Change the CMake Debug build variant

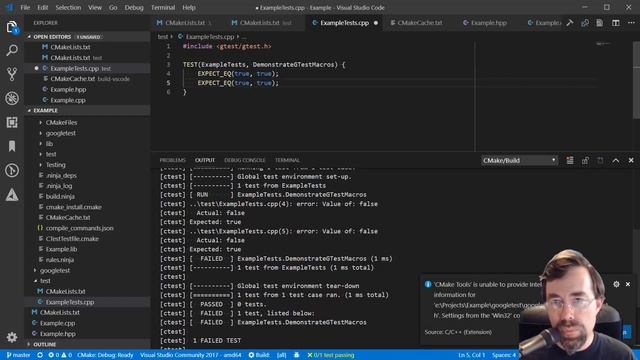click(x=105, y=355)
